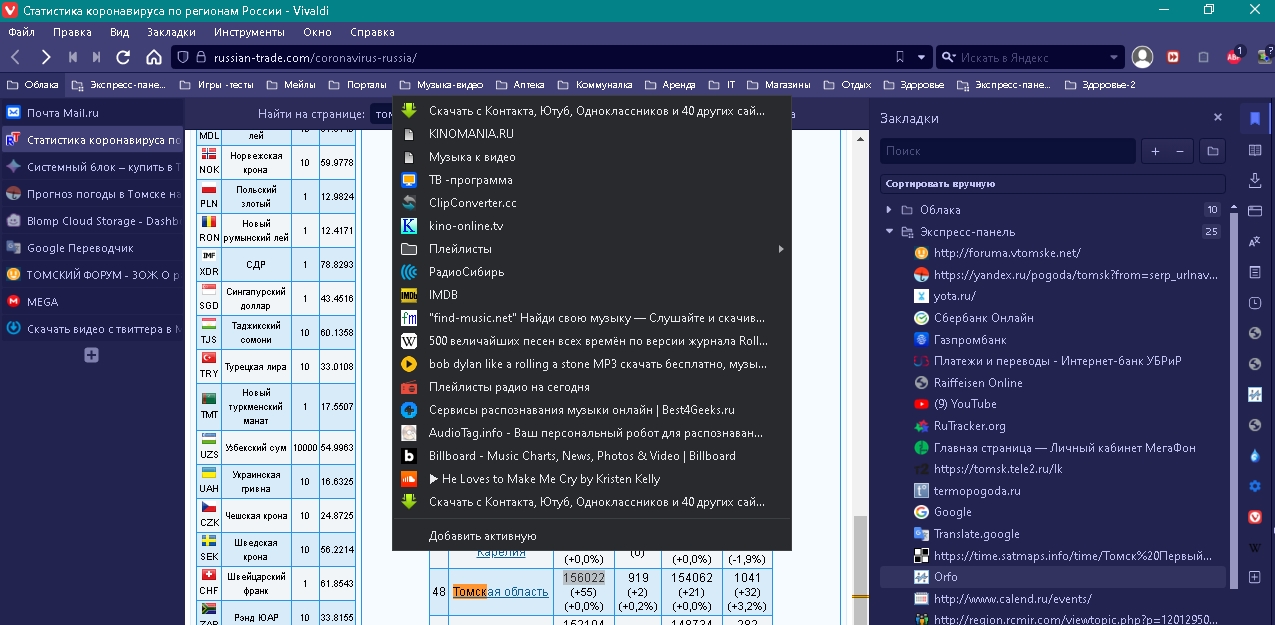Open the Сортировать вручную sort dropdown
This screenshot has height=625, width=1275.
point(1052,184)
